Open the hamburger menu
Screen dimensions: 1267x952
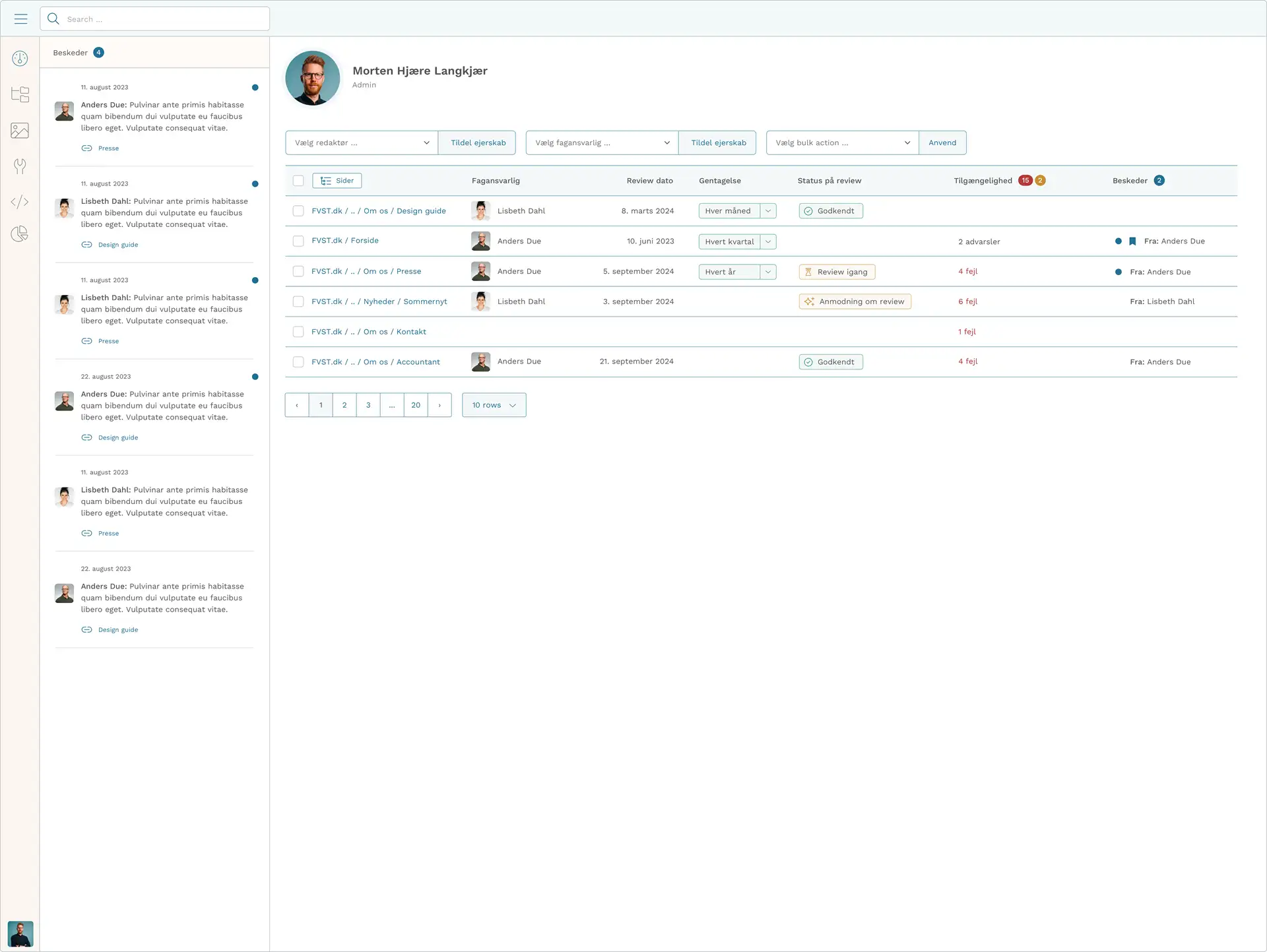[x=20, y=19]
